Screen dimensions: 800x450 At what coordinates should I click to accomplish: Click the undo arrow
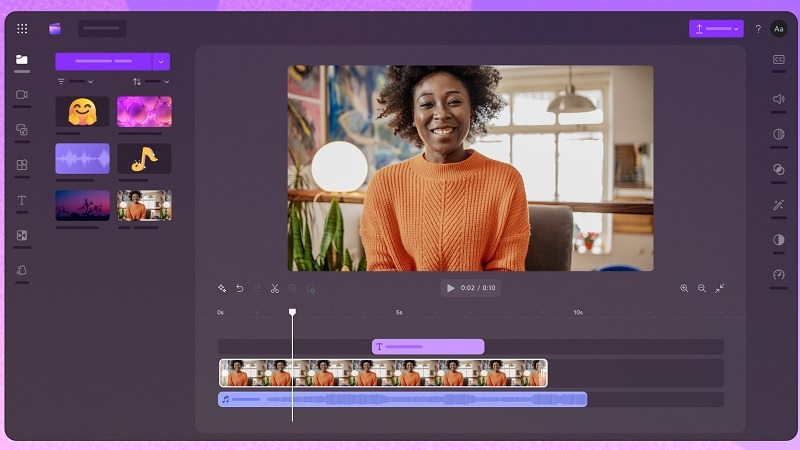[x=240, y=289]
